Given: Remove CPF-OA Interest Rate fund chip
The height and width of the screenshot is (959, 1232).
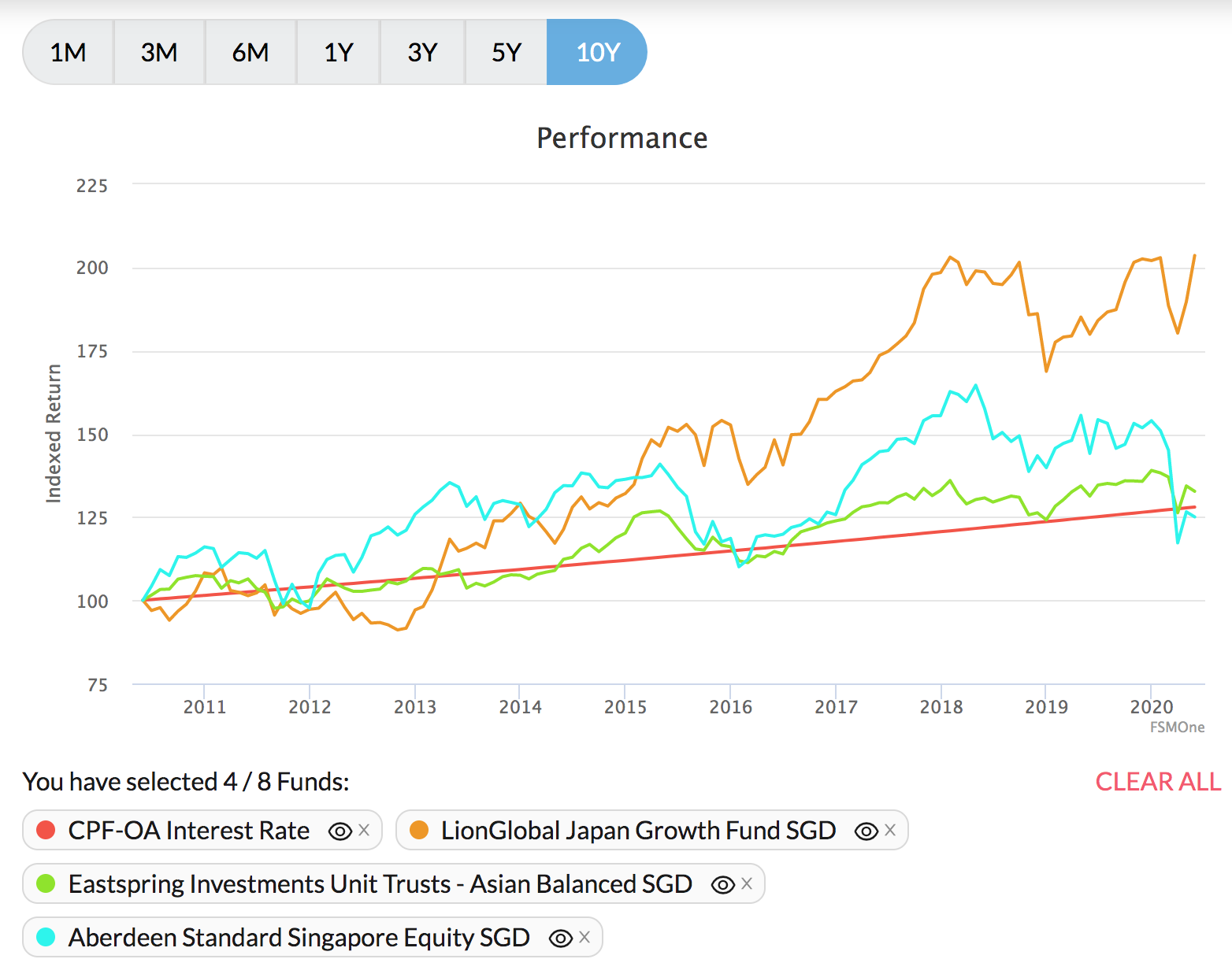Looking at the screenshot, I should tap(364, 830).
